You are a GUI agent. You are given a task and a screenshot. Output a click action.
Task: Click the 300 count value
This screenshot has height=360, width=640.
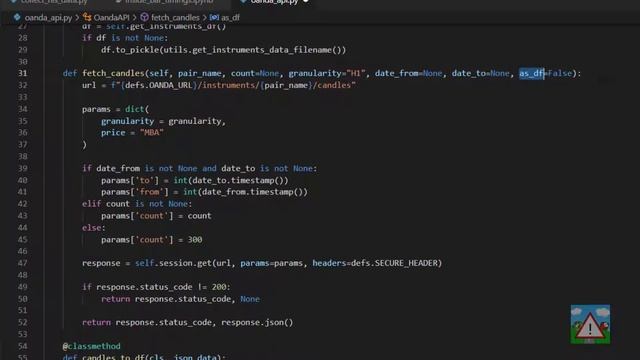pos(195,240)
